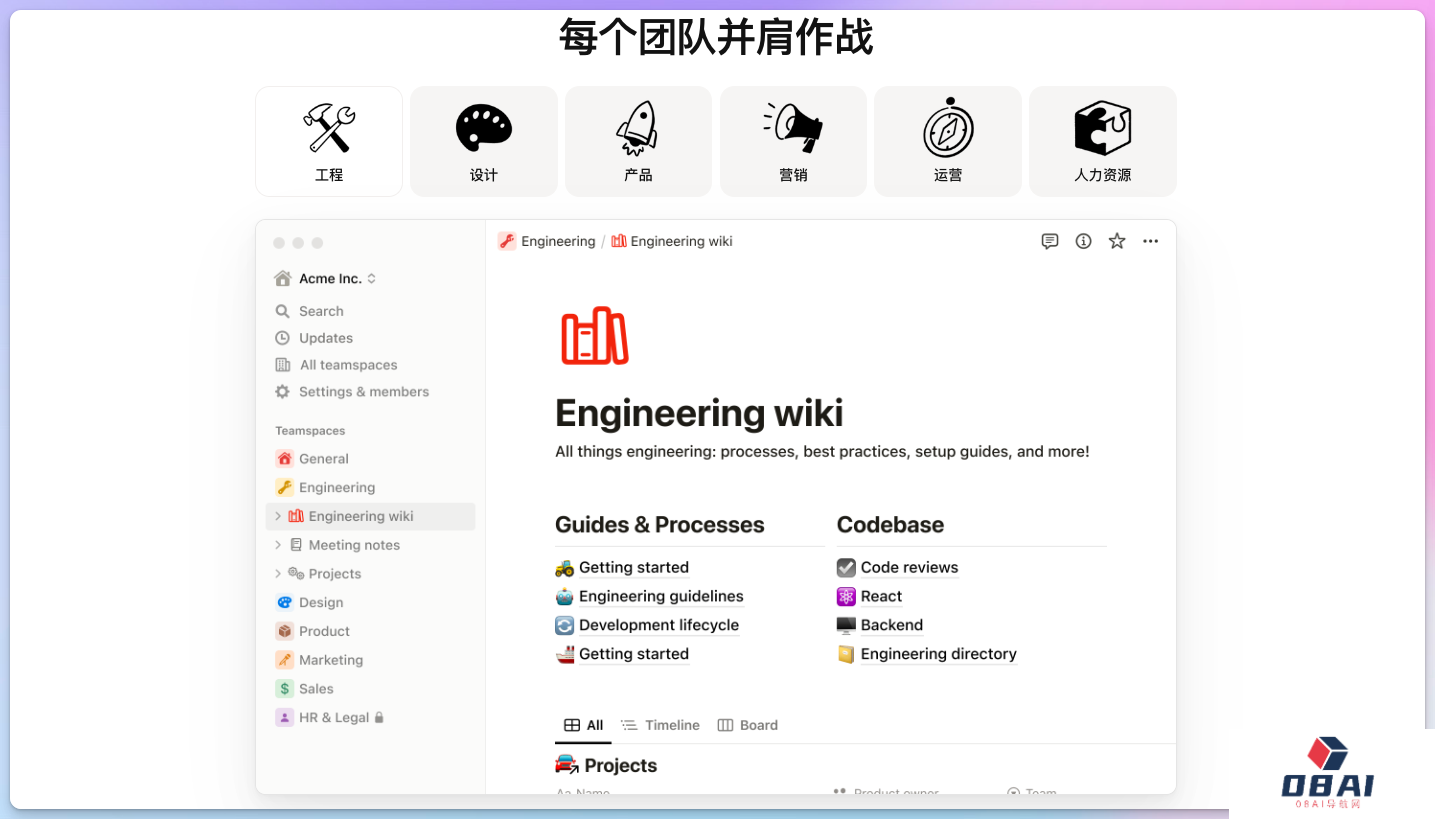Expand the Engineering wiki sidebar item
Viewport: 1435px width, 819px height.
tap(278, 516)
